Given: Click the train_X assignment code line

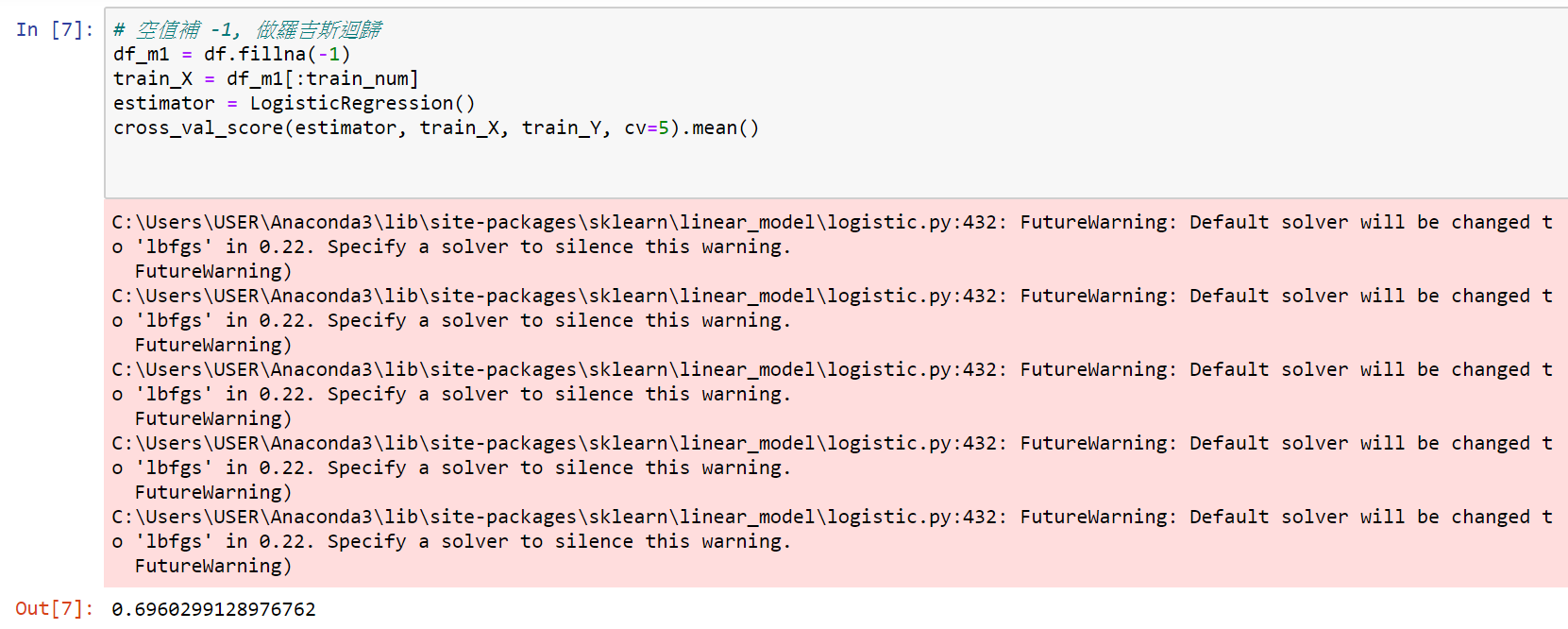Looking at the screenshot, I should point(266,79).
